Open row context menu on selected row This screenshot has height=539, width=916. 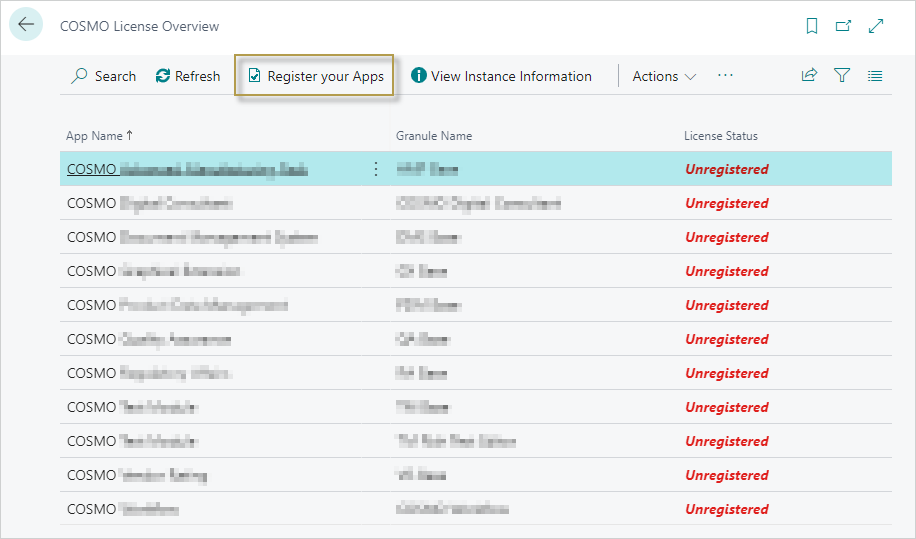click(x=376, y=169)
